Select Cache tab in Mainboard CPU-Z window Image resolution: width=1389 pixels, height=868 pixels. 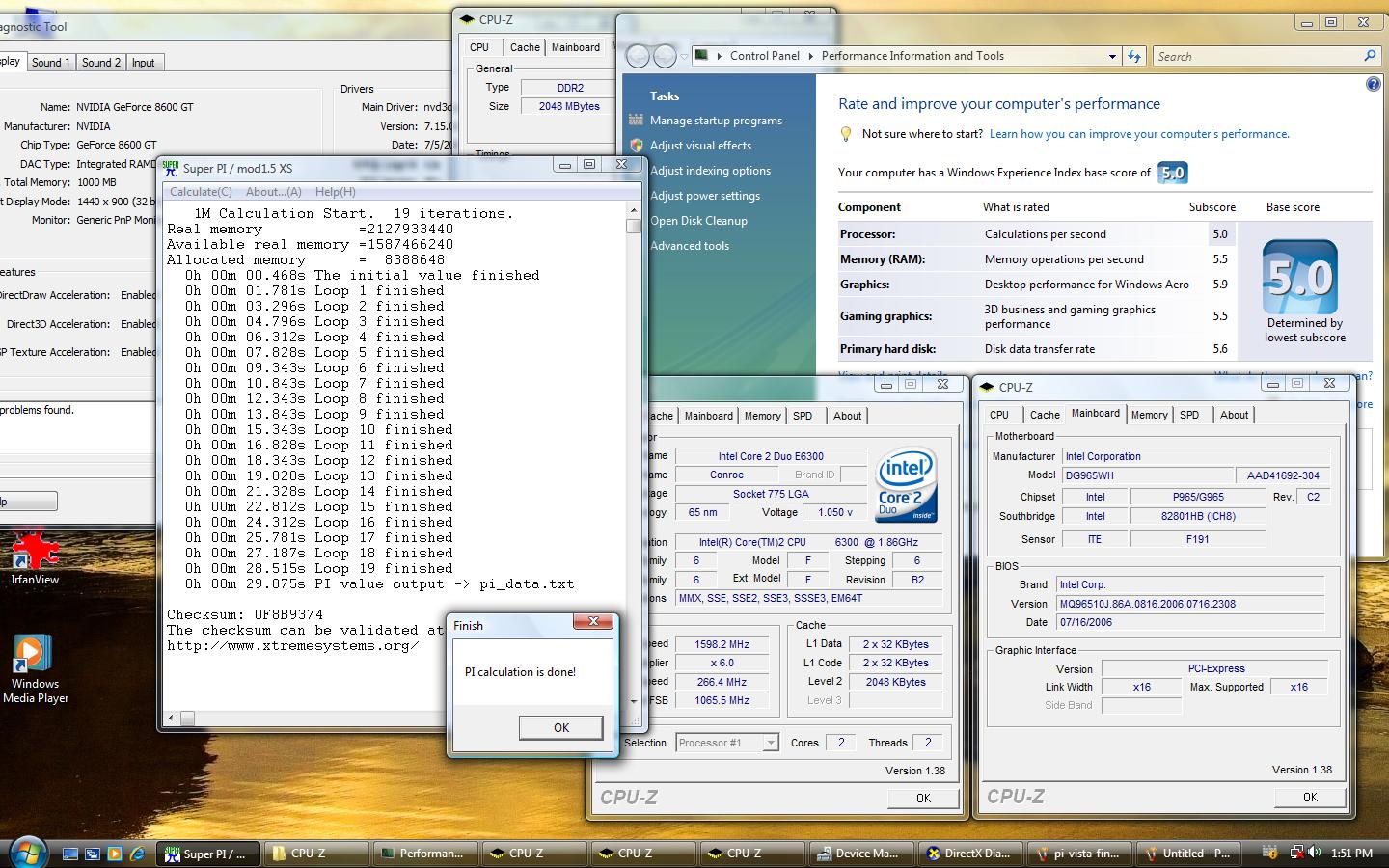[1045, 415]
